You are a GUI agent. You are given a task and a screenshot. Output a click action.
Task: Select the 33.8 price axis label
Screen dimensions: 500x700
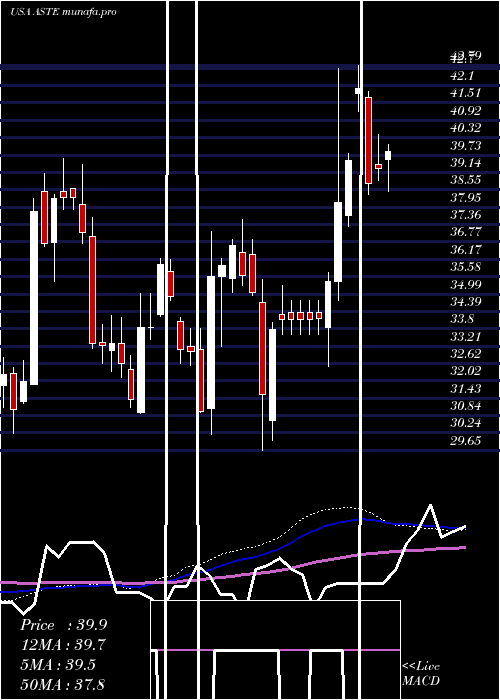462,319
